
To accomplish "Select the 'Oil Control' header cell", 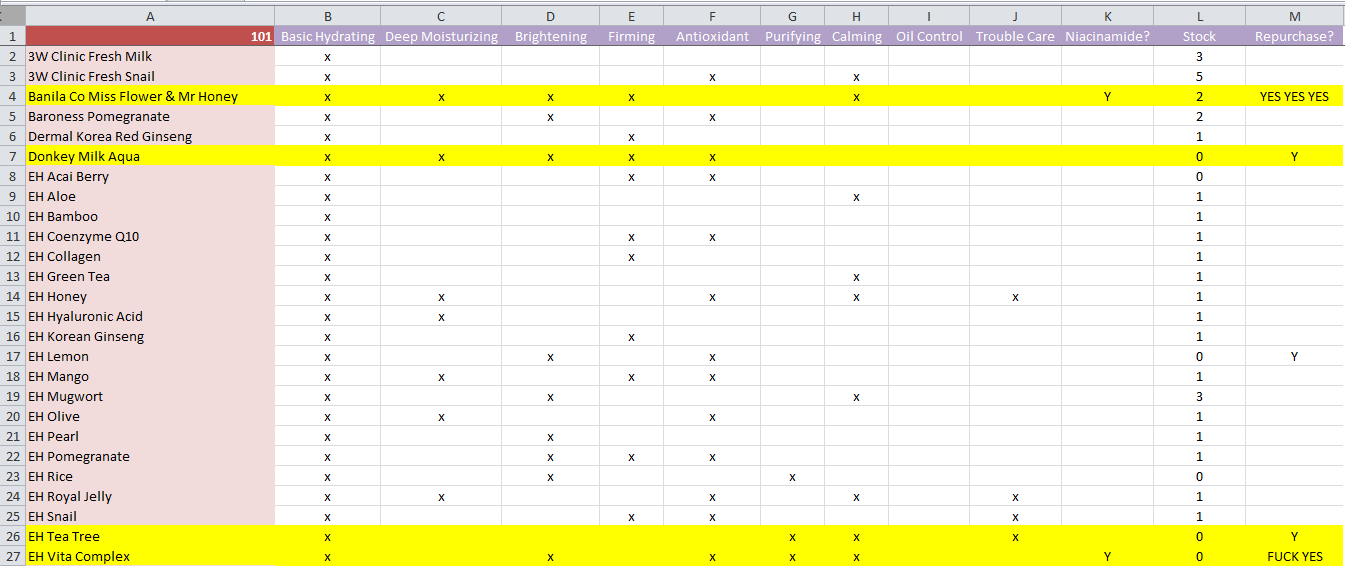I will pos(928,37).
